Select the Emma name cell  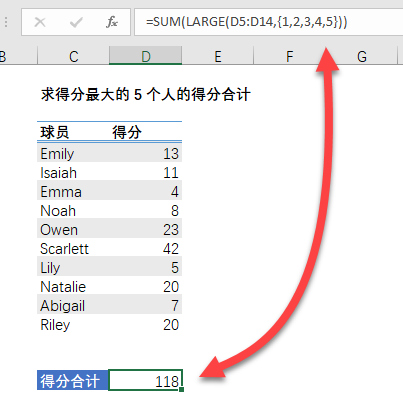(x=73, y=192)
